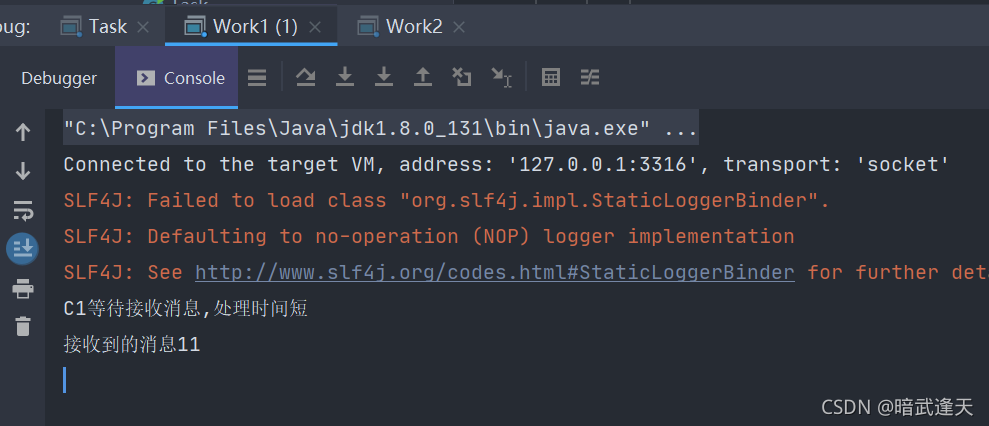Click the 'Connected to the target VM' line
Viewport: 989px width, 426px height.
coord(506,165)
